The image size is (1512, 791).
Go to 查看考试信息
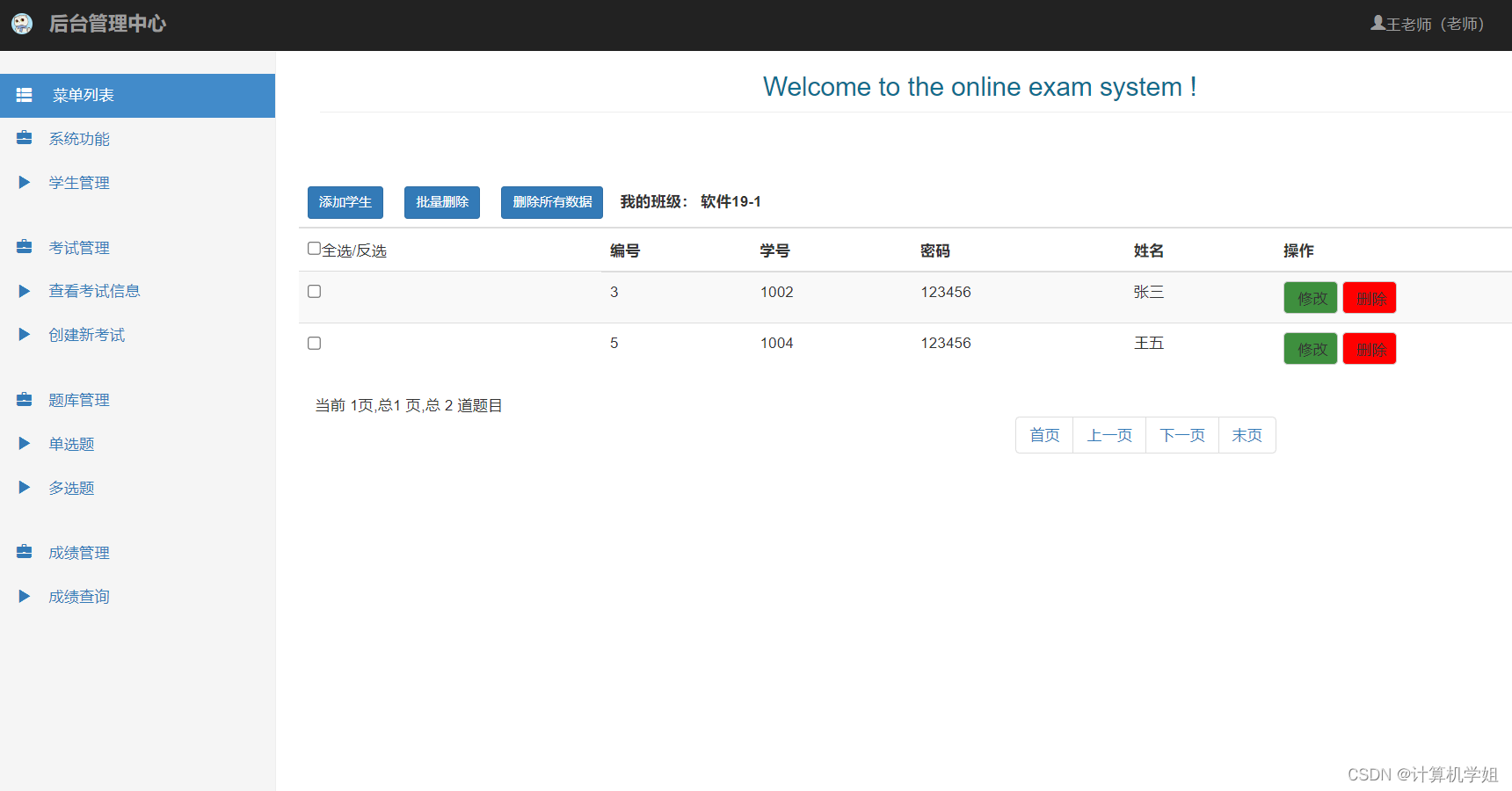(x=94, y=291)
